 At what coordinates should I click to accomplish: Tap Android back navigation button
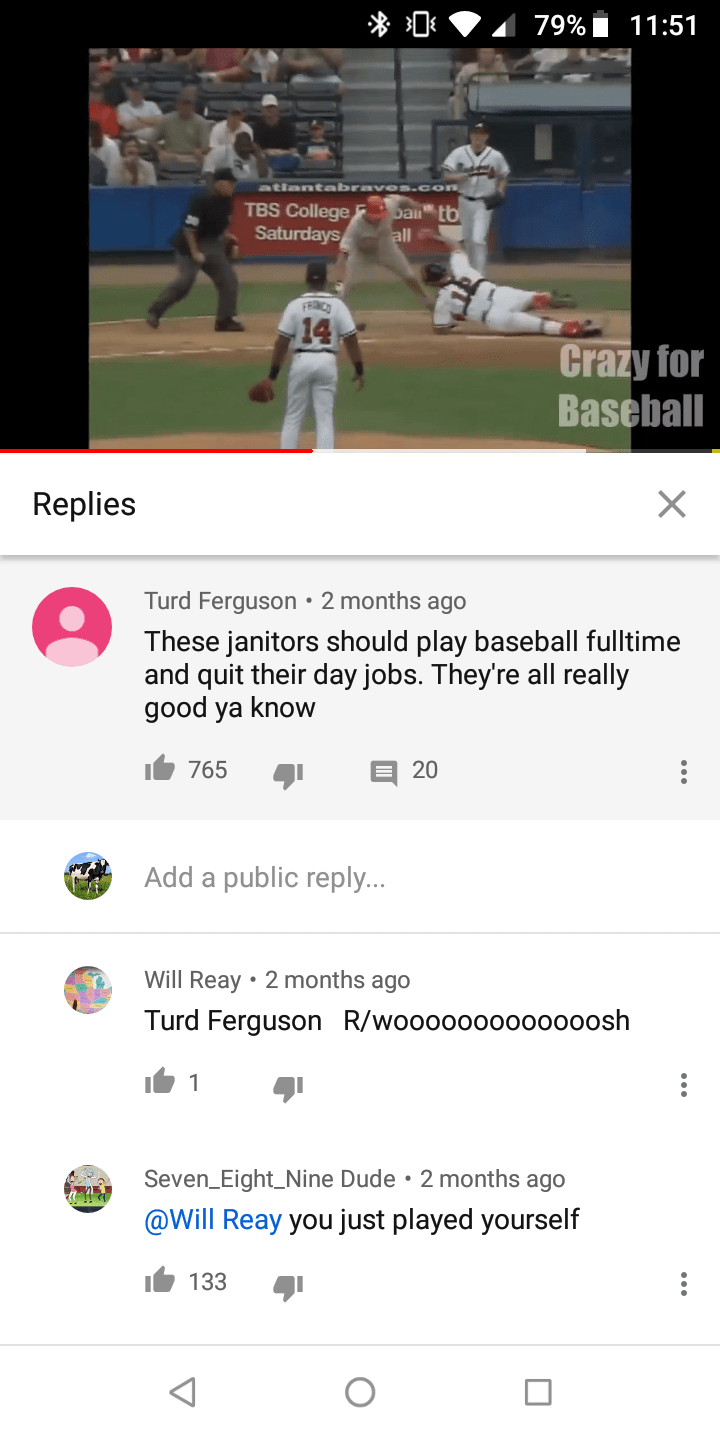tap(181, 1392)
